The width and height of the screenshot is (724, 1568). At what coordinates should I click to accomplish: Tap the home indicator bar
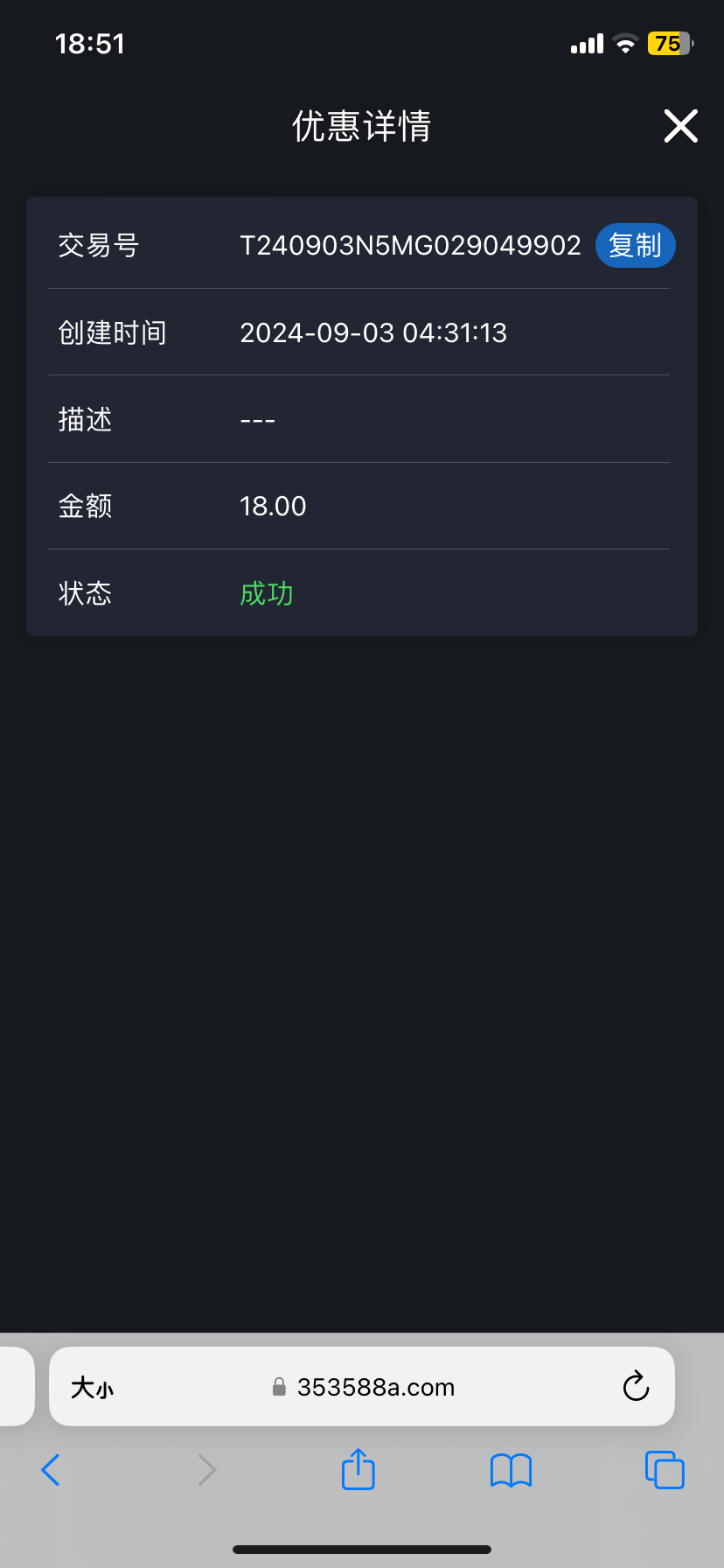click(362, 1550)
